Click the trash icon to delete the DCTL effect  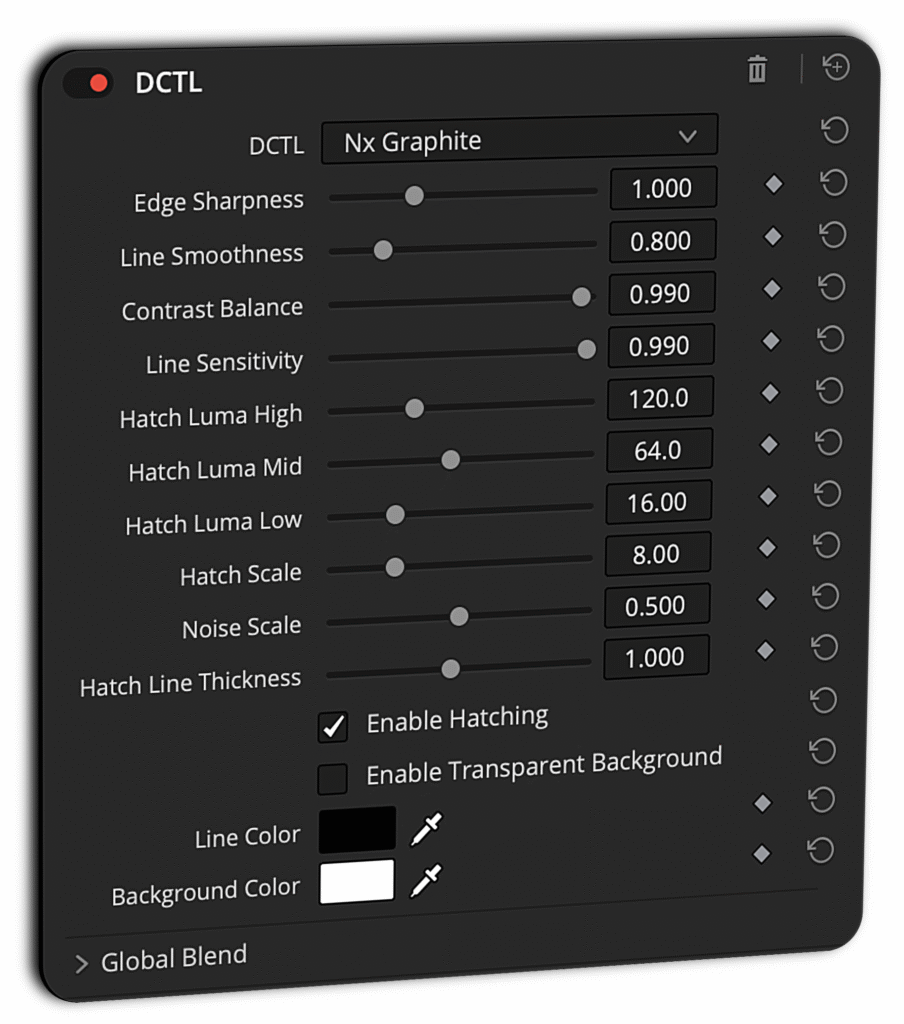[757, 70]
